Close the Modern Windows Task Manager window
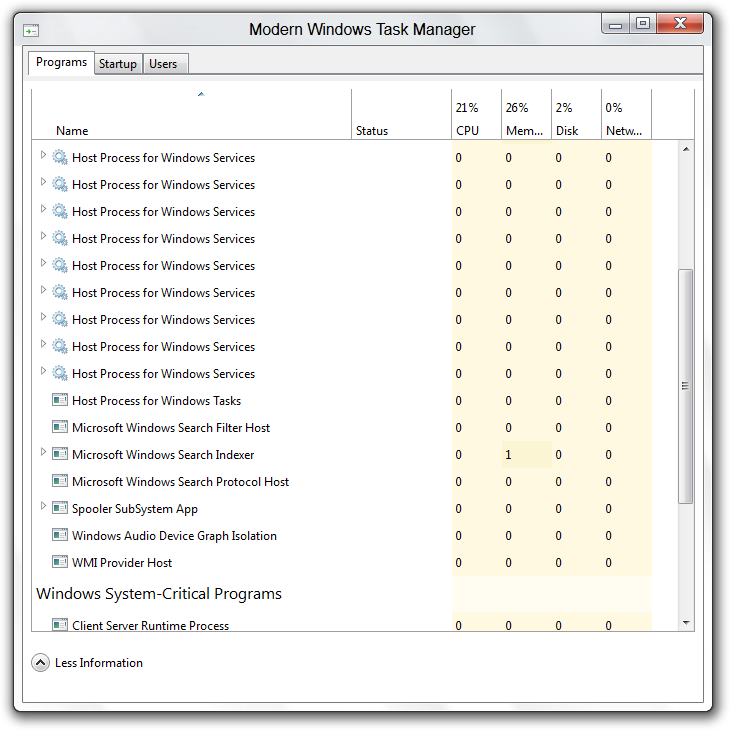Viewport: 732px width, 732px height. 680,23
